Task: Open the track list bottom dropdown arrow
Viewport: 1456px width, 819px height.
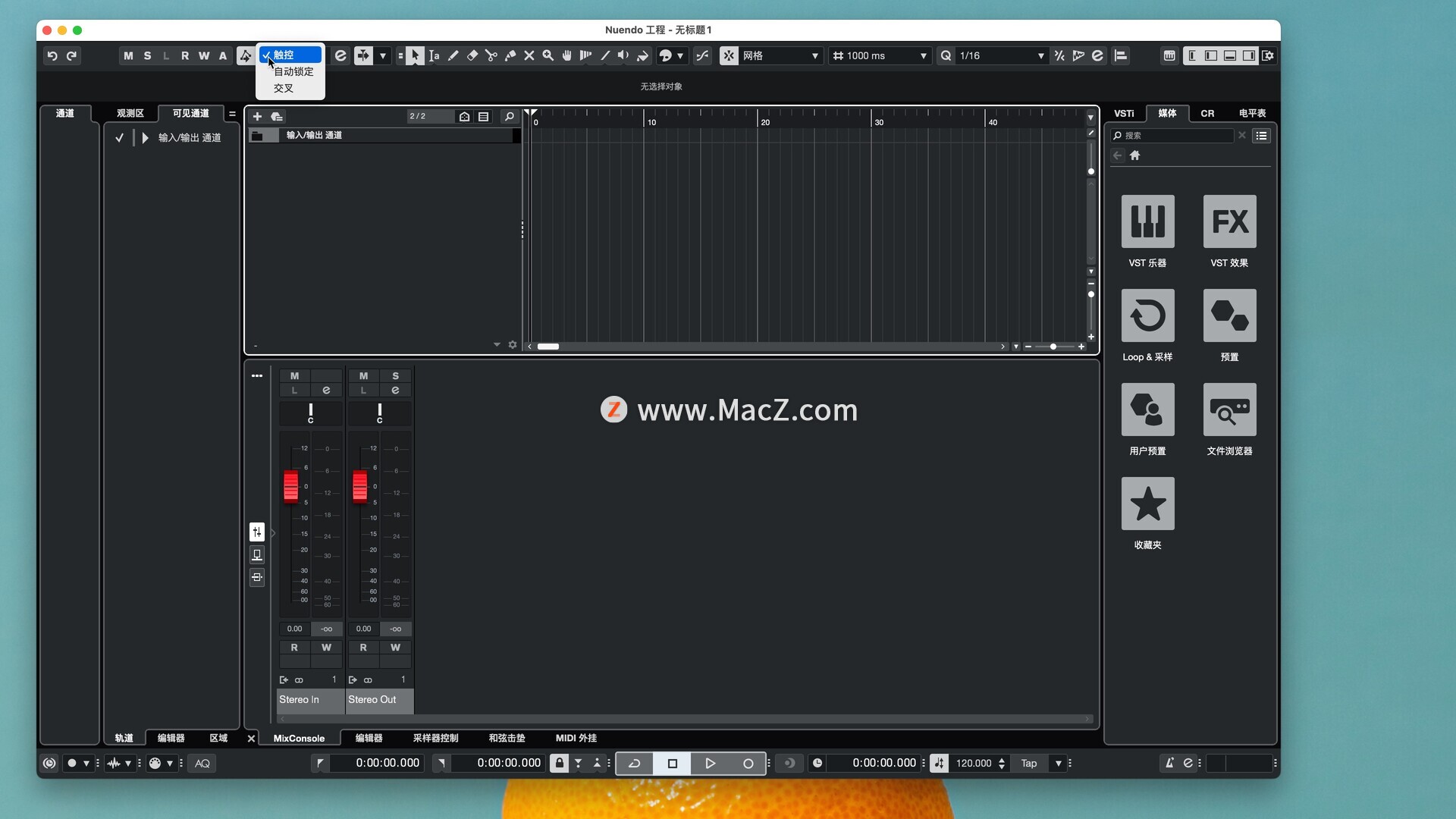Action: (497, 344)
